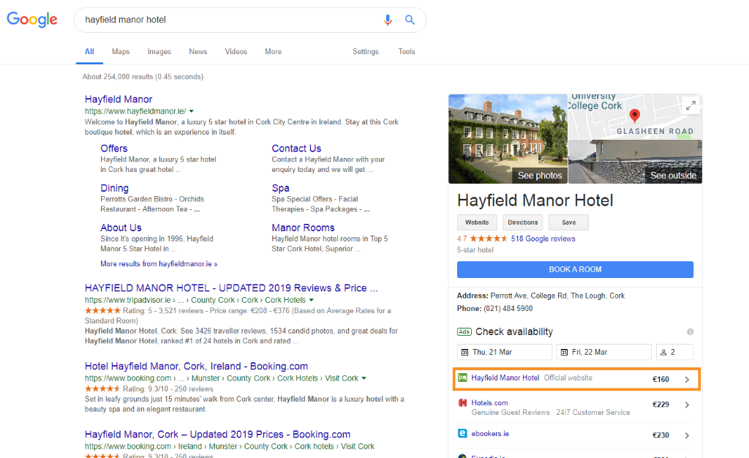The height and width of the screenshot is (458, 749).
Task: Click the info icon beside Check availability
Action: pos(690,332)
